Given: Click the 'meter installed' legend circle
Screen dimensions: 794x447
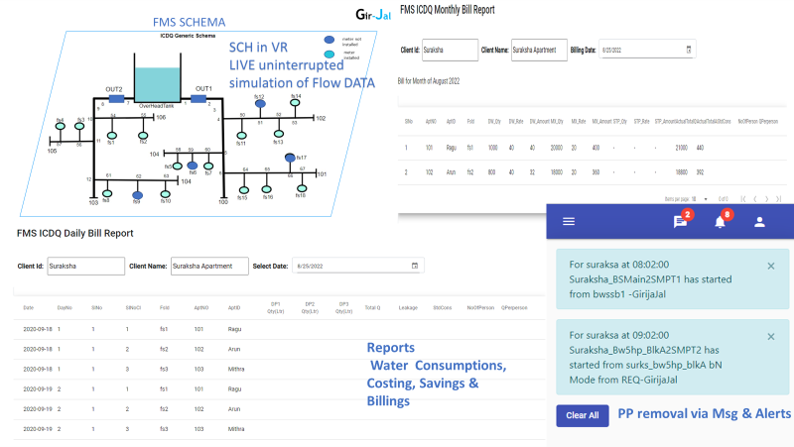Looking at the screenshot, I should pos(330,54).
